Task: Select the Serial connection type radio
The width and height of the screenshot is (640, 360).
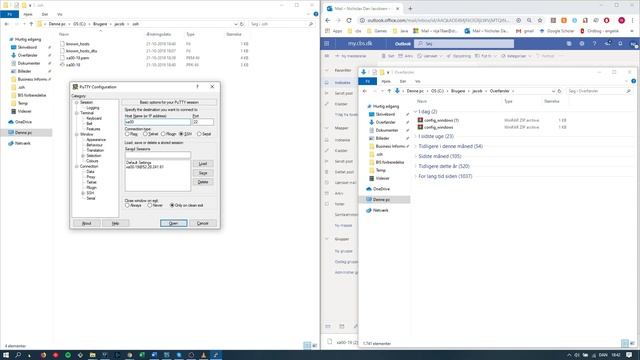Action: point(199,134)
